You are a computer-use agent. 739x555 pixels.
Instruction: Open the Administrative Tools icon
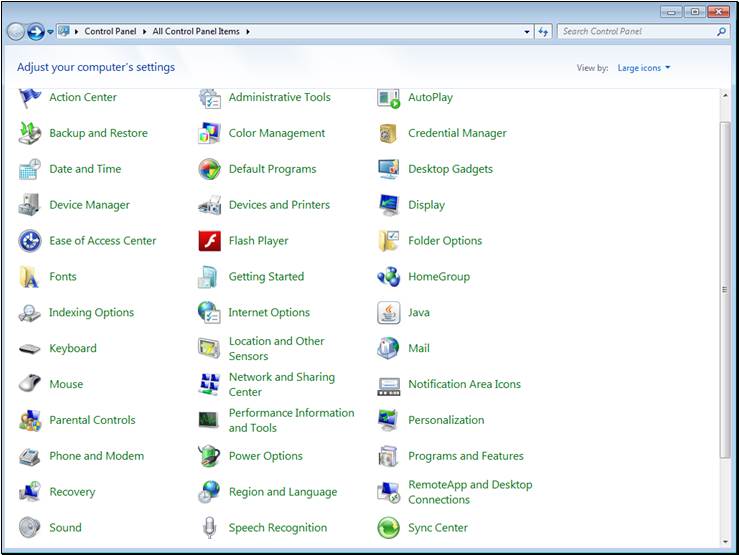coord(209,98)
